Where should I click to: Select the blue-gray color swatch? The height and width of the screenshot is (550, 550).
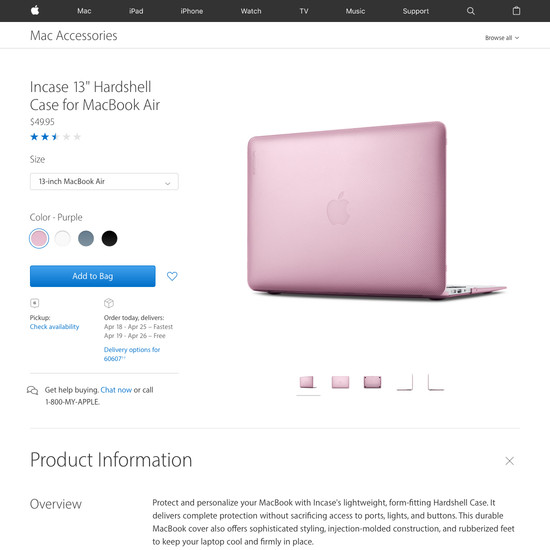coord(86,239)
